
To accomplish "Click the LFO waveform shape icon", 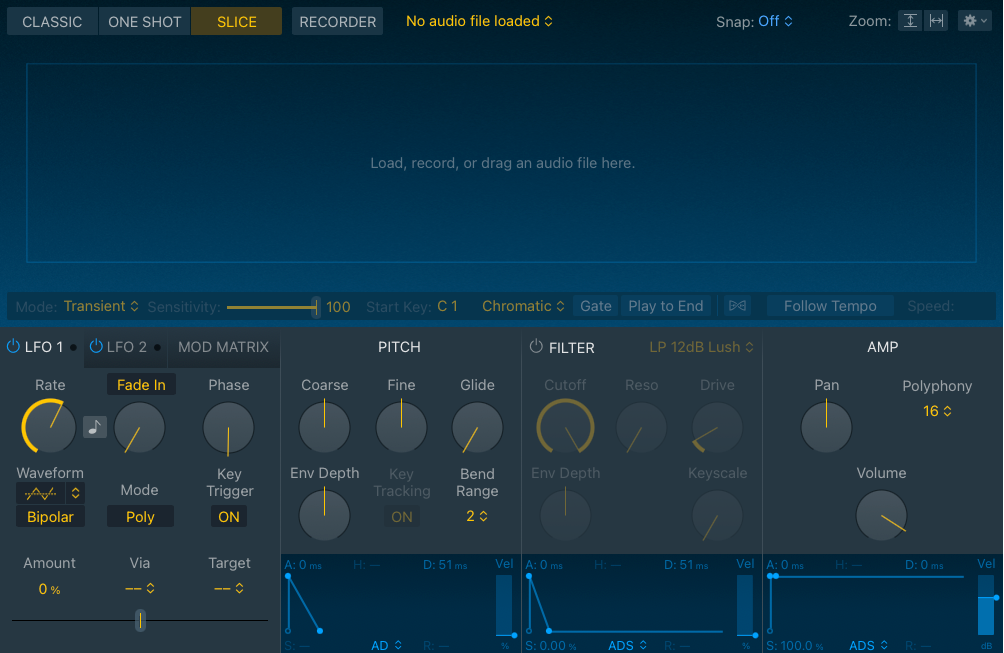I will pos(40,493).
